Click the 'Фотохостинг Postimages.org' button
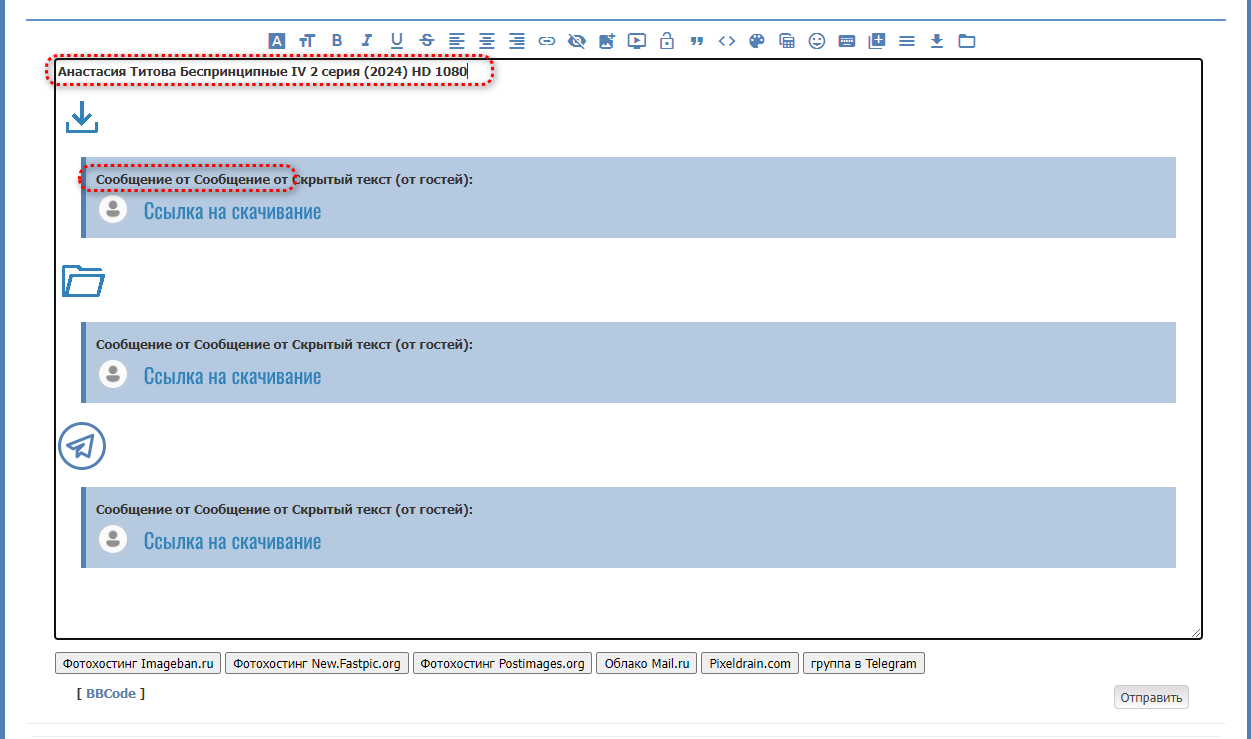The image size is (1251, 739). click(503, 663)
